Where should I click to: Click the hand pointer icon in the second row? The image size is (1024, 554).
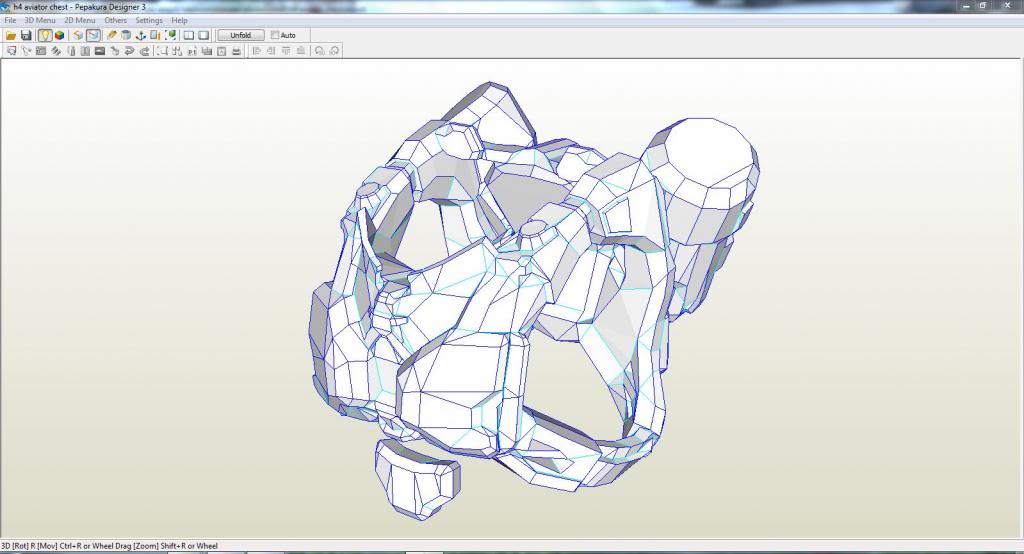pos(114,51)
